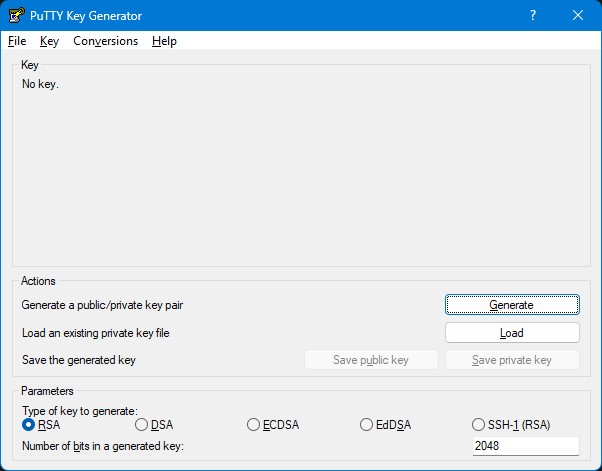The image size is (602, 471).
Task: Click the number of bits field showing 2048
Action: (x=526, y=446)
